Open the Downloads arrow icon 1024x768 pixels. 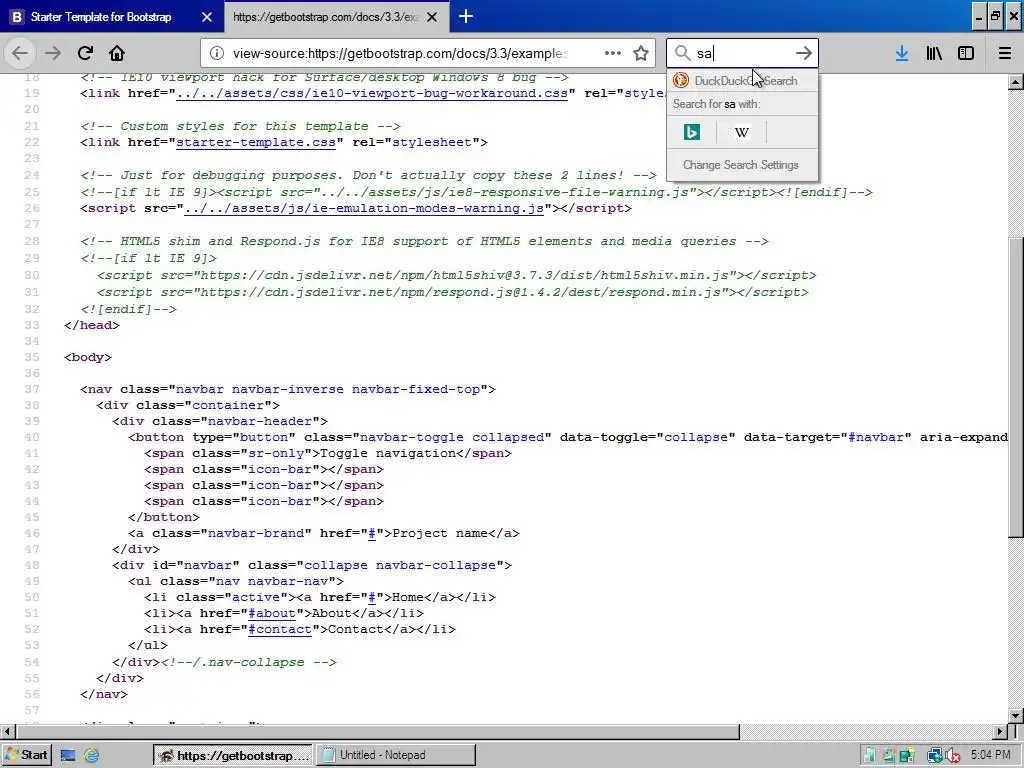(x=902, y=54)
